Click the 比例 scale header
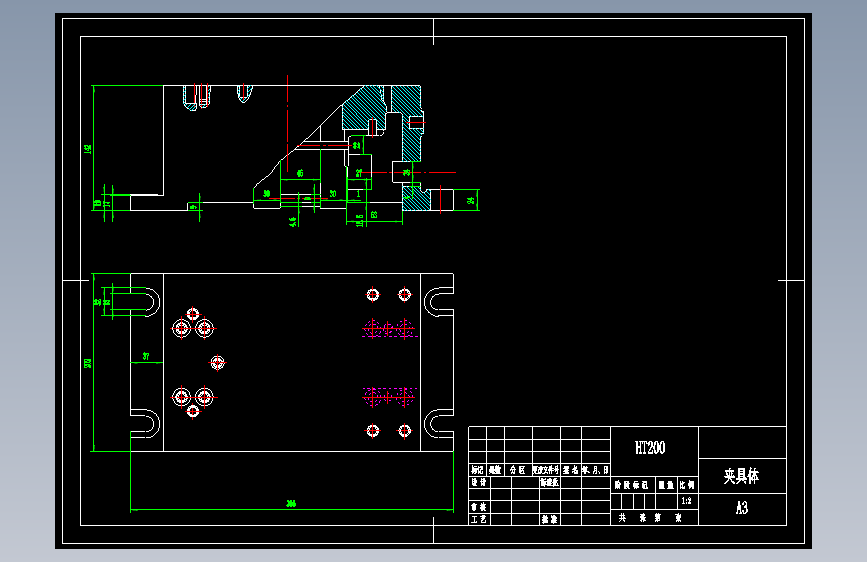Image resolution: width=867 pixels, height=562 pixels. click(x=687, y=485)
